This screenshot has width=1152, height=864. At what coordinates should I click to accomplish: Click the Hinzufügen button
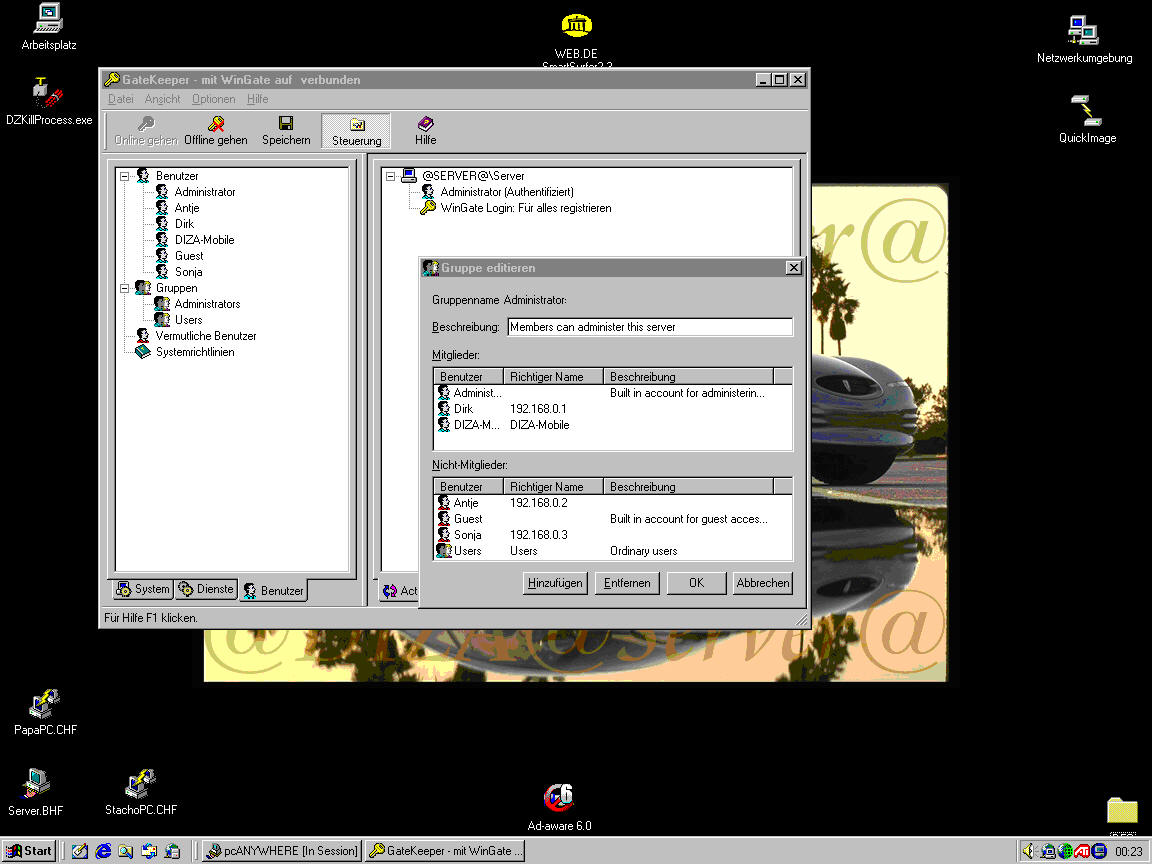tap(554, 583)
